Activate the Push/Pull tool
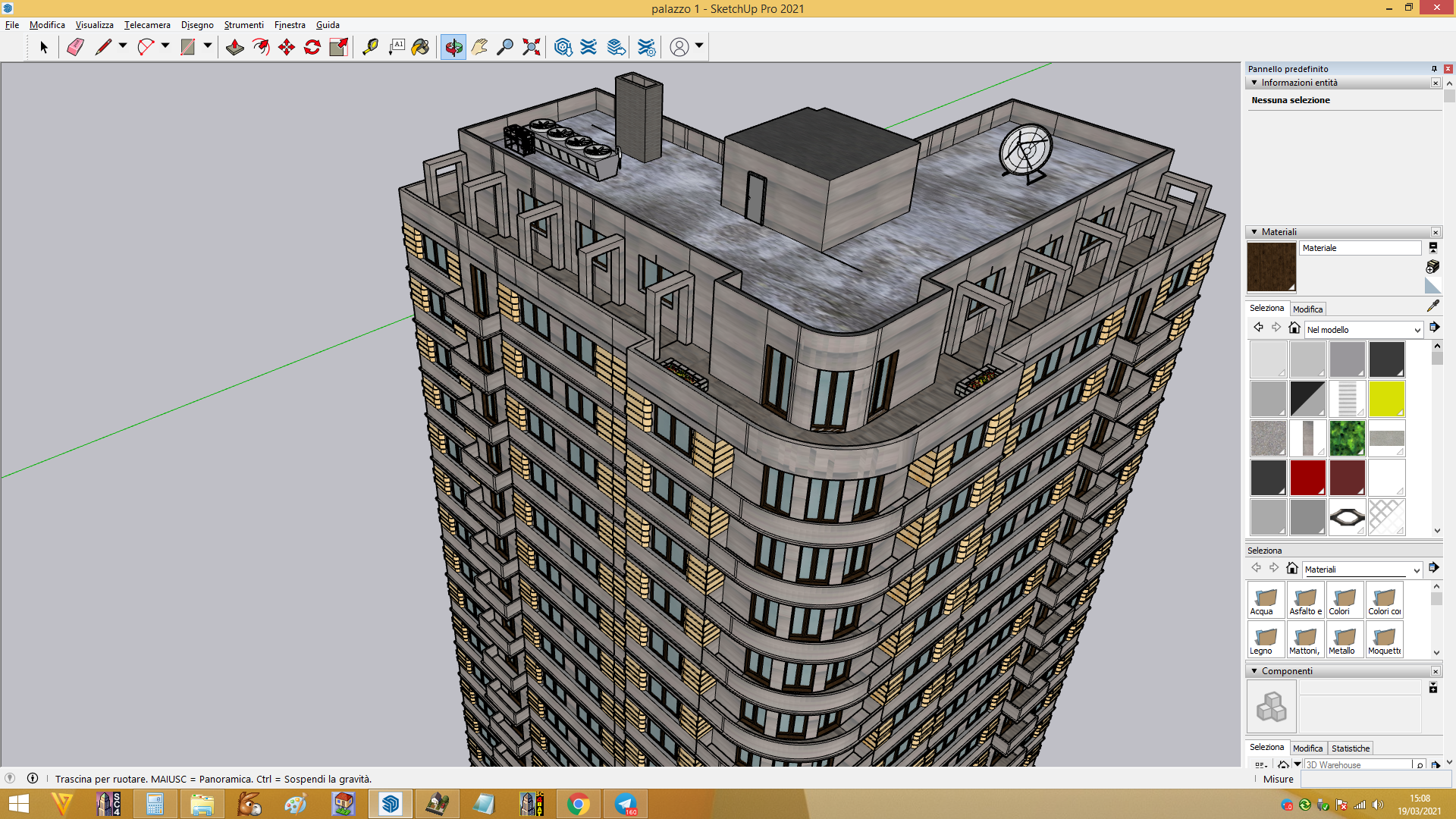This screenshot has width=1456, height=819. pyautogui.click(x=234, y=47)
